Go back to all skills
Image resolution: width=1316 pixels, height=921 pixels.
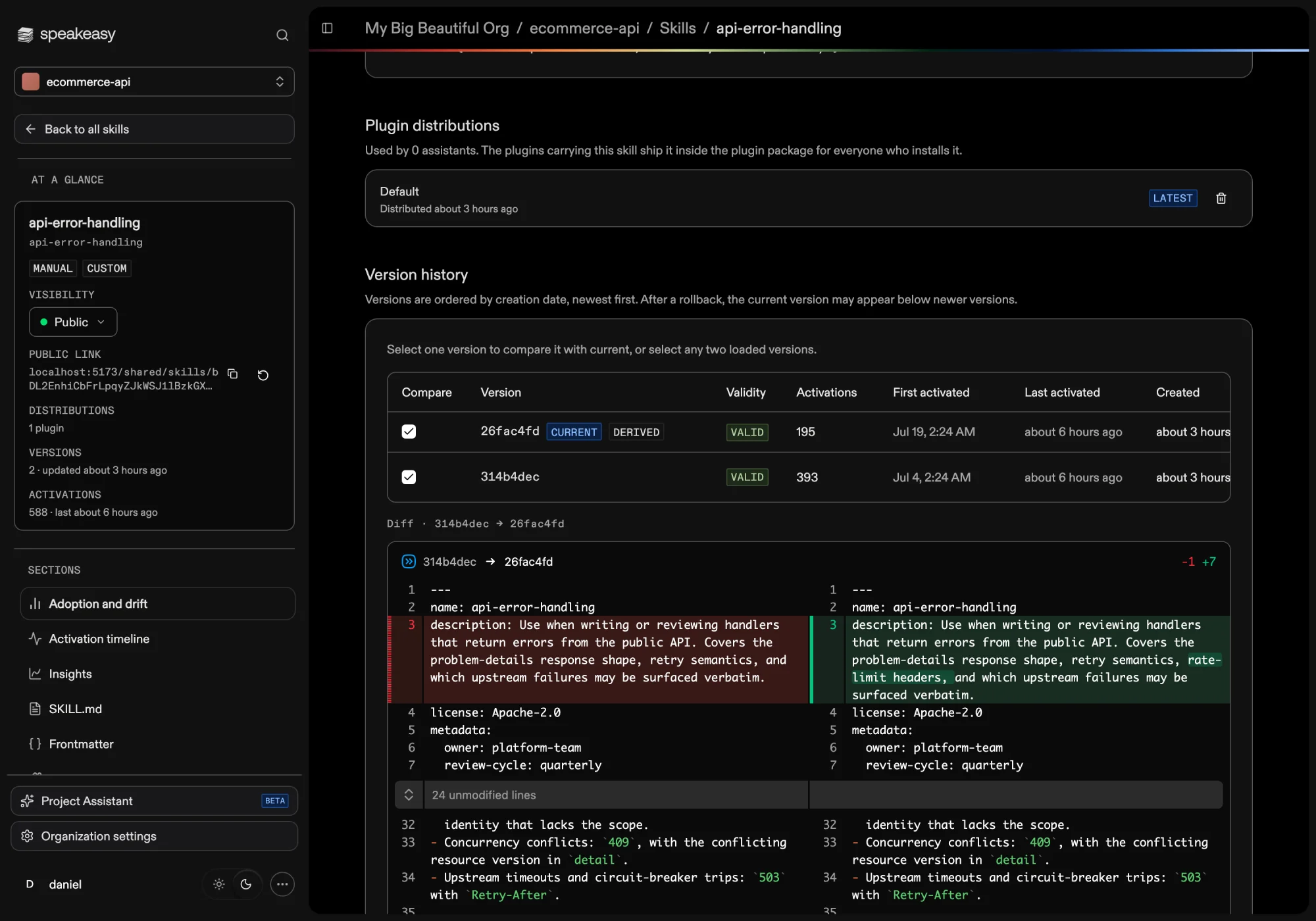click(x=154, y=129)
